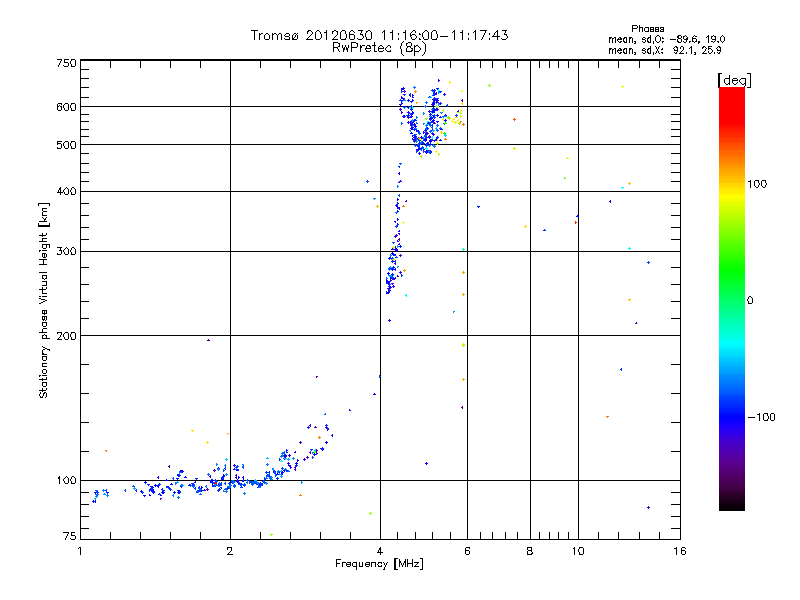Click the y-axis tick label '200'
The width and height of the screenshot is (800, 600).
tap(66, 336)
